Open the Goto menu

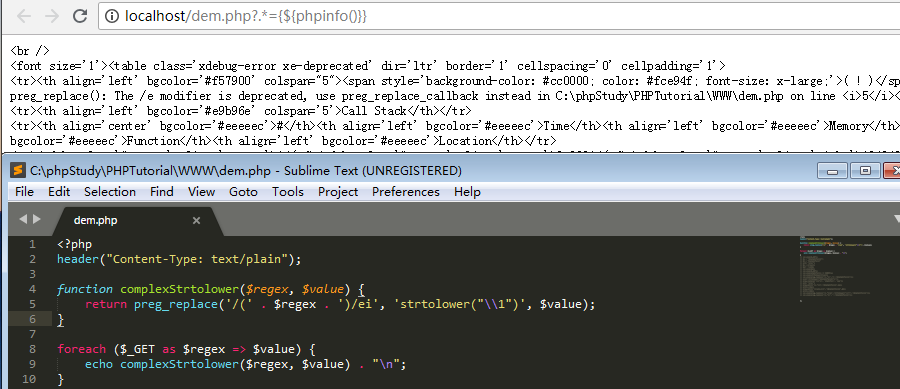(243, 192)
